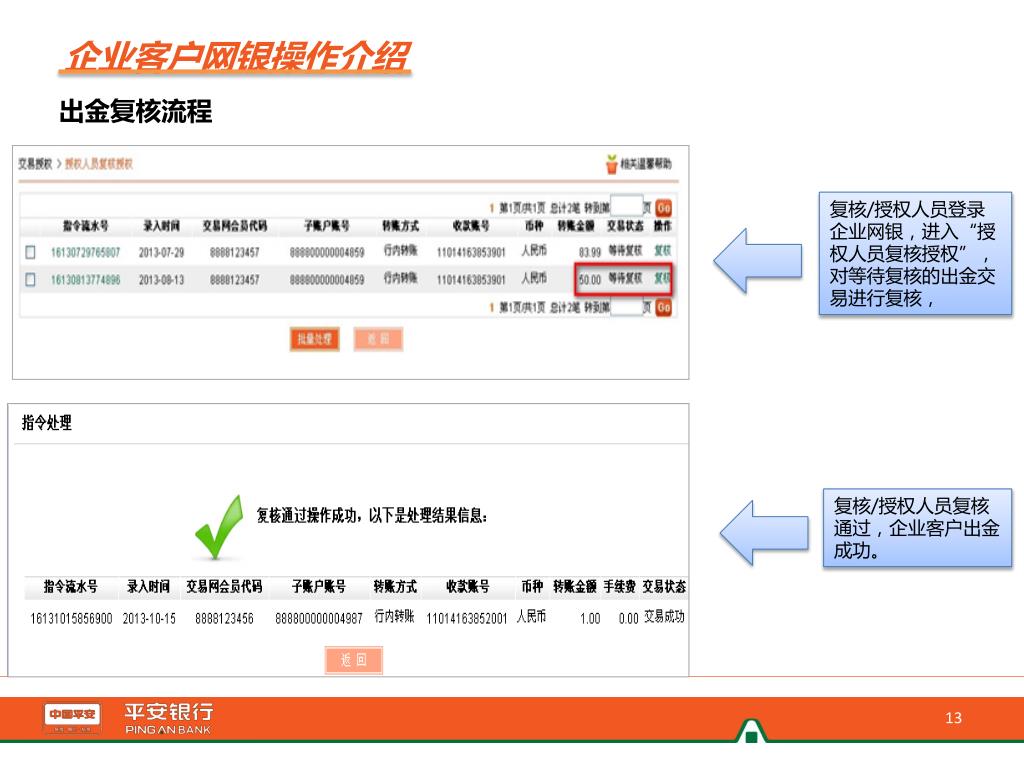Click sub-account 888800000004987 cell
Screen dimensions: 1024x768
319,618
